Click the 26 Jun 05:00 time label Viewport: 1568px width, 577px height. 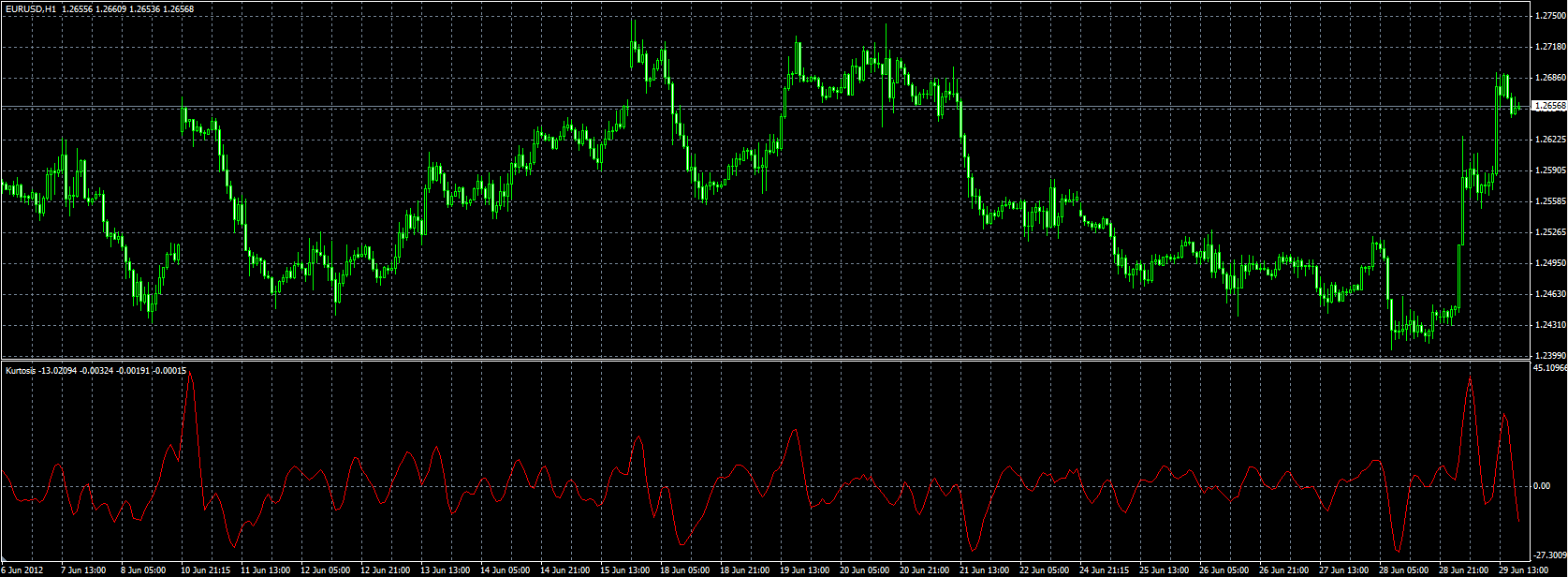click(x=1224, y=570)
